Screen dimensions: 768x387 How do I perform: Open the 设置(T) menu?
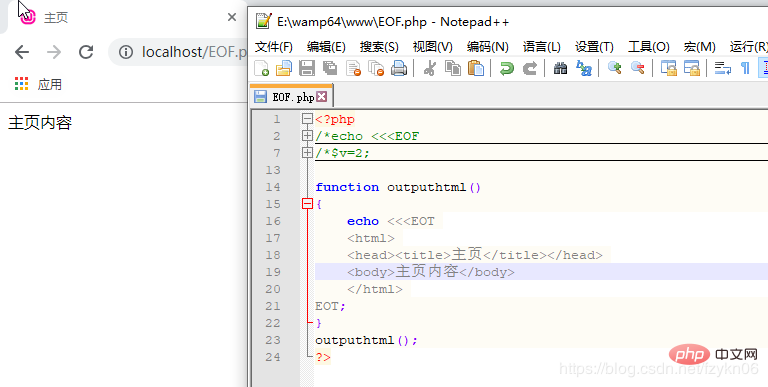[x=594, y=47]
